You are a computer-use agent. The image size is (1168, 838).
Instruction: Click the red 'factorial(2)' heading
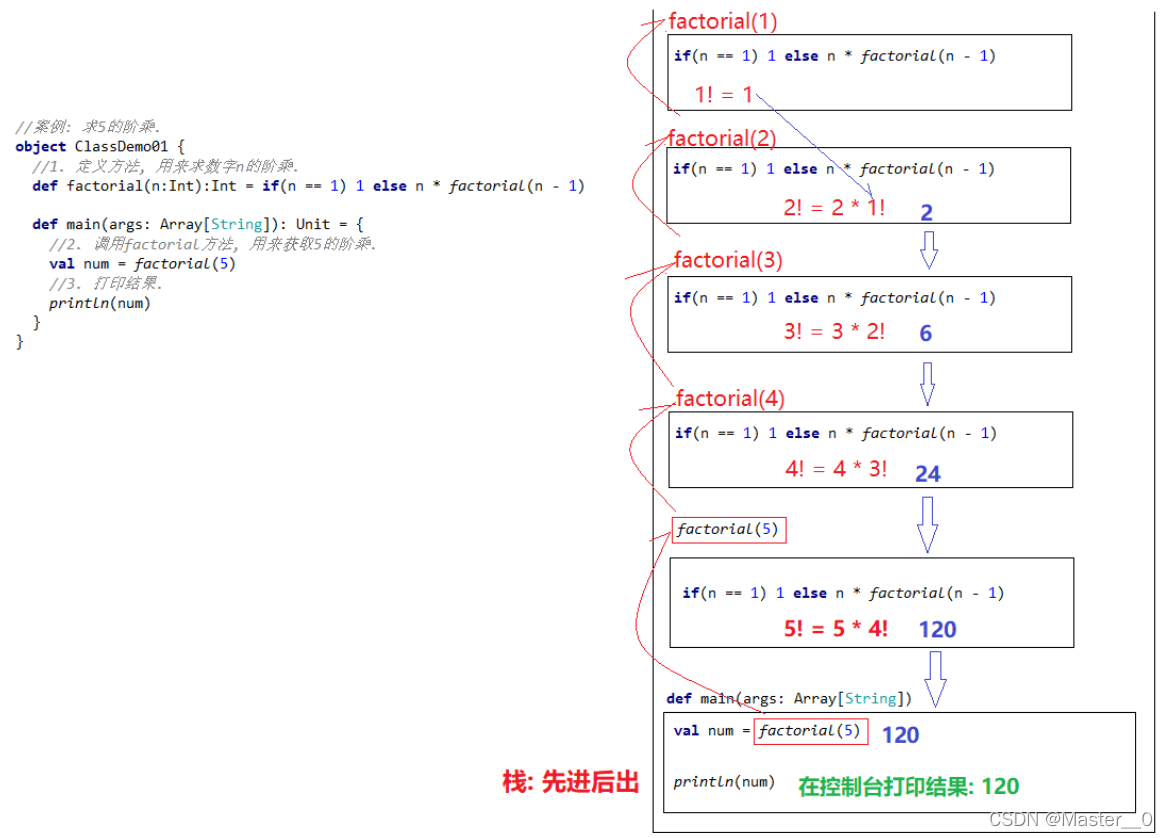(x=722, y=138)
